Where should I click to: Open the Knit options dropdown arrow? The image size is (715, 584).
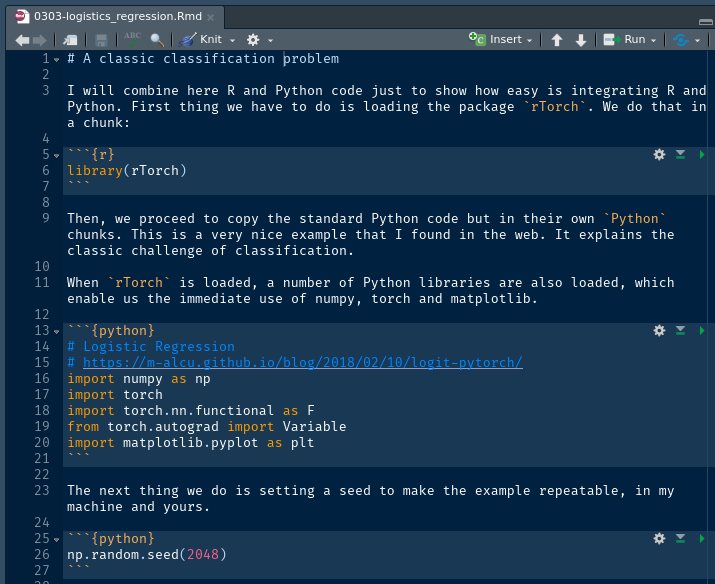[x=233, y=40]
